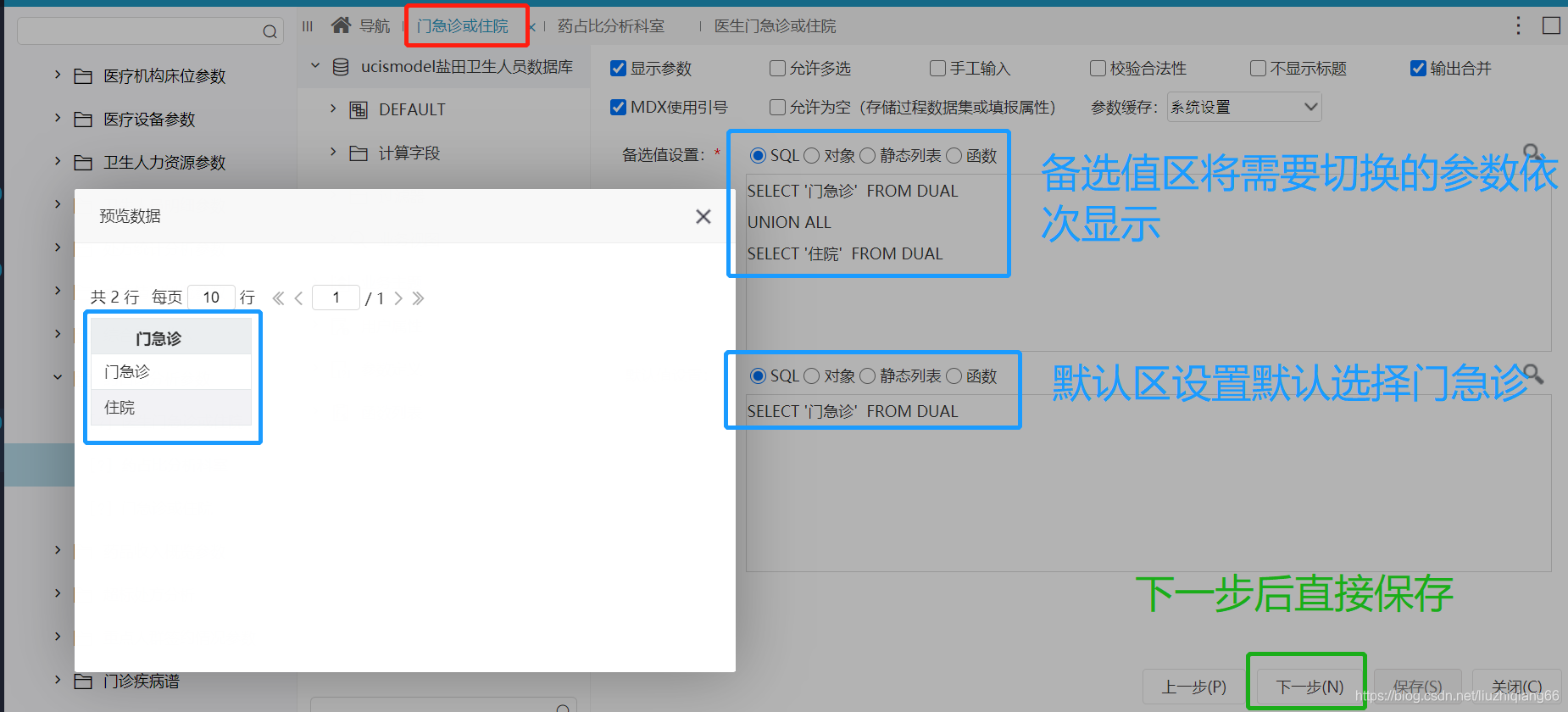Go to previous page in preview pager

(298, 298)
